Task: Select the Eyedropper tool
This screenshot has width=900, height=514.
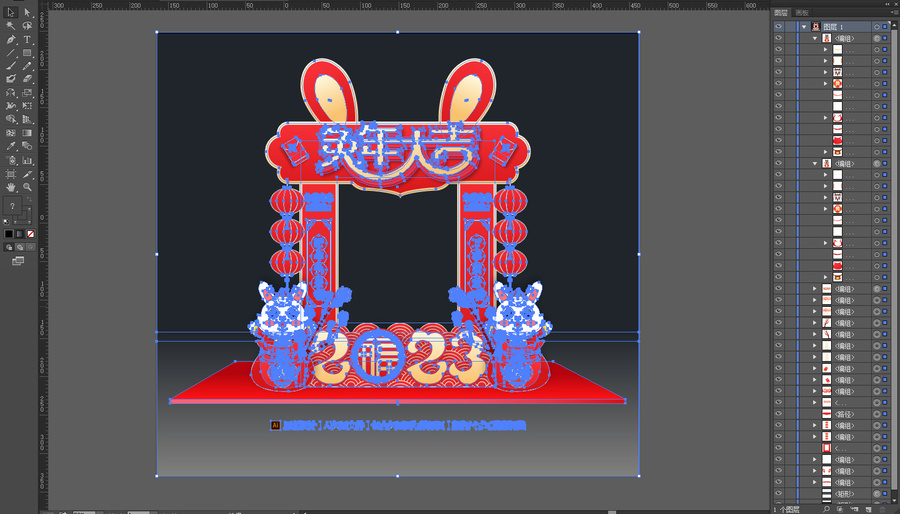Action: 11,146
